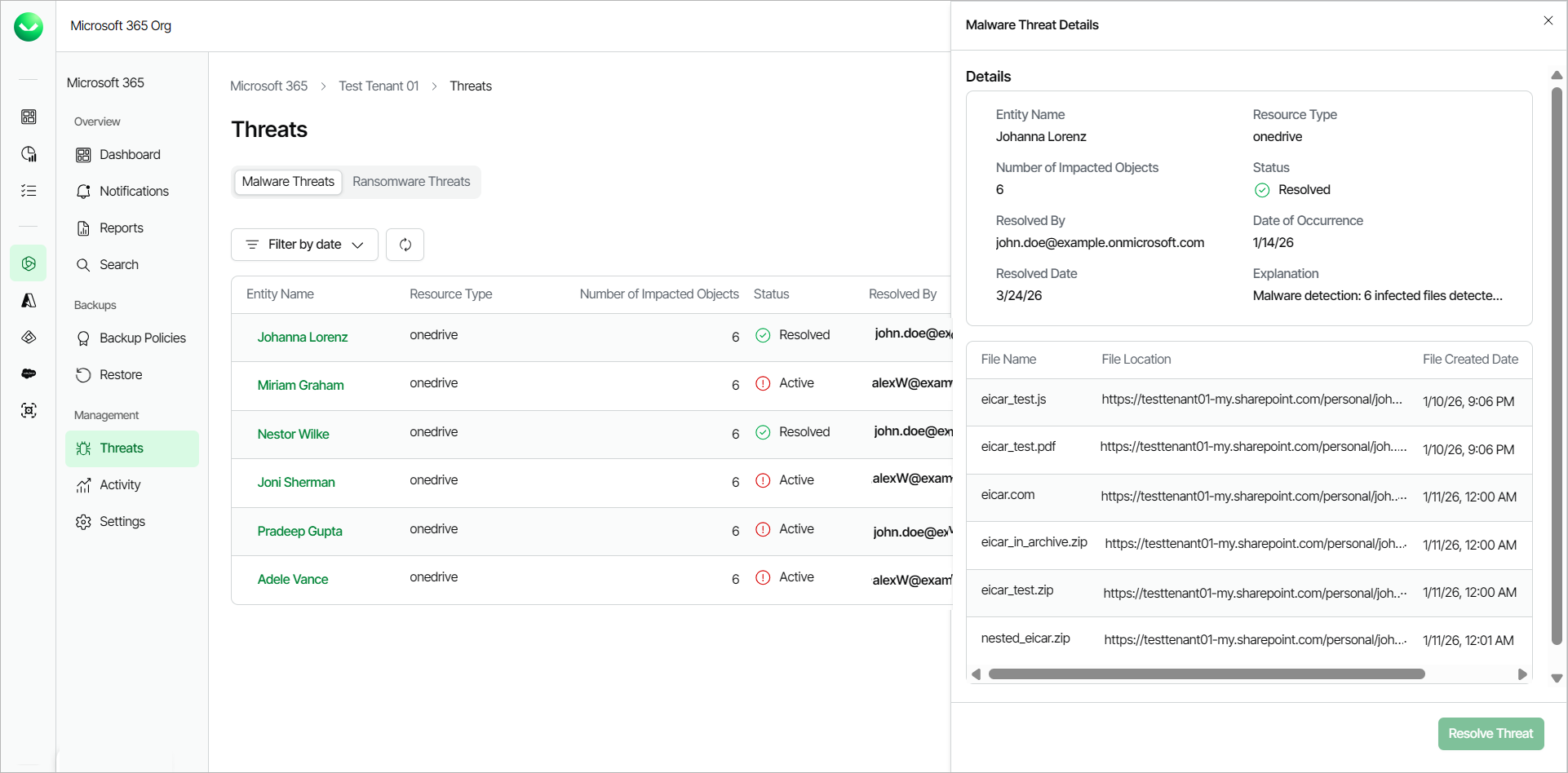Click the Azure icon in left rail
Image resolution: width=1568 pixels, height=773 pixels.
point(29,301)
